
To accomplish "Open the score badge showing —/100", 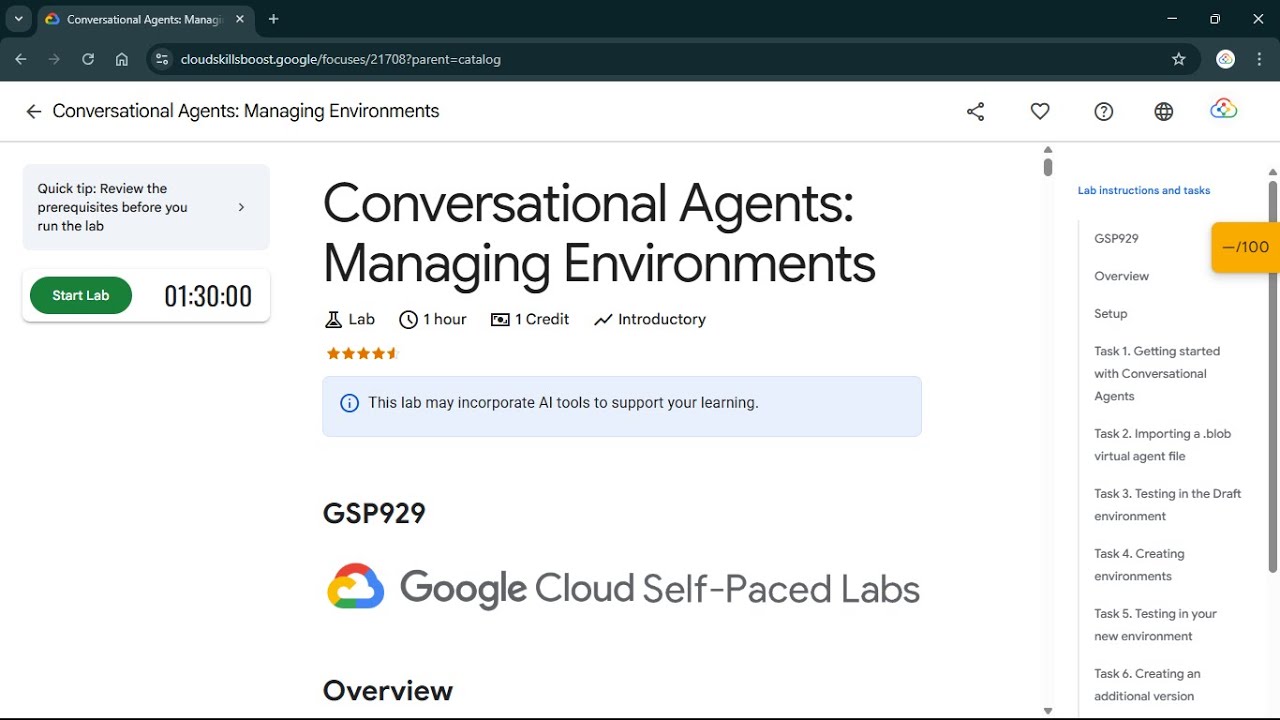I will 1245,247.
